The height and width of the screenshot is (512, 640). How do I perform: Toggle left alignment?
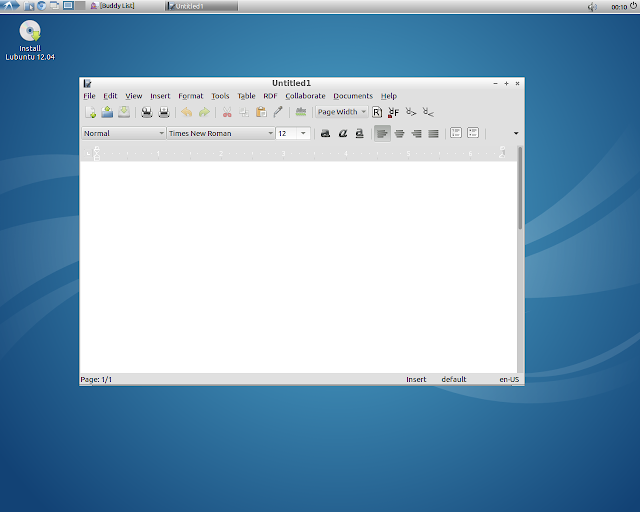coord(382,133)
